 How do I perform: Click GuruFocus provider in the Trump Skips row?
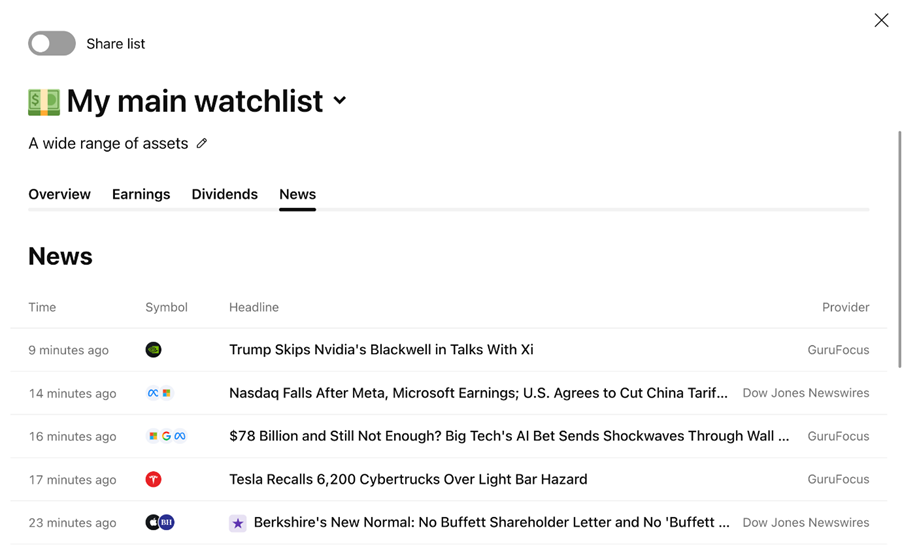[838, 350]
